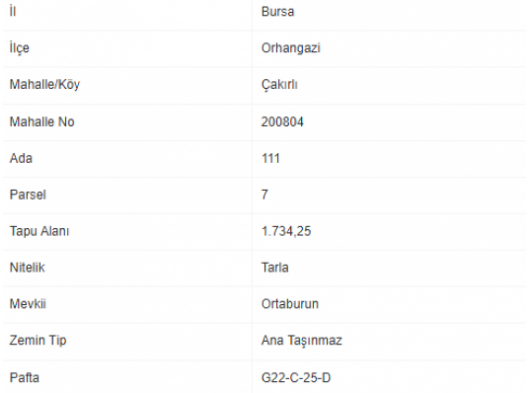
Task: Click the Mahalle No label
Action: [x=42, y=122]
